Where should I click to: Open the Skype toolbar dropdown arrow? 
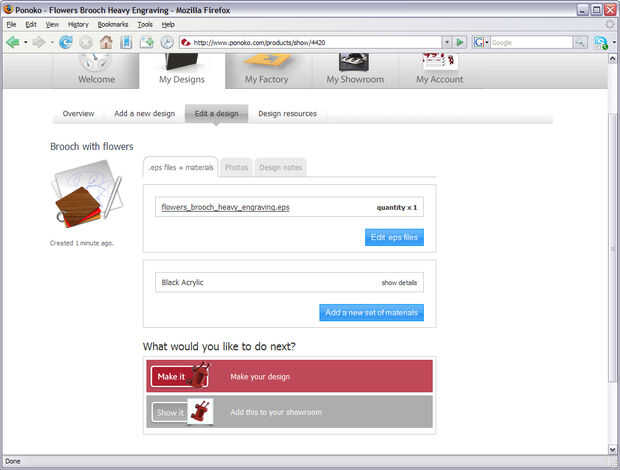point(614,42)
